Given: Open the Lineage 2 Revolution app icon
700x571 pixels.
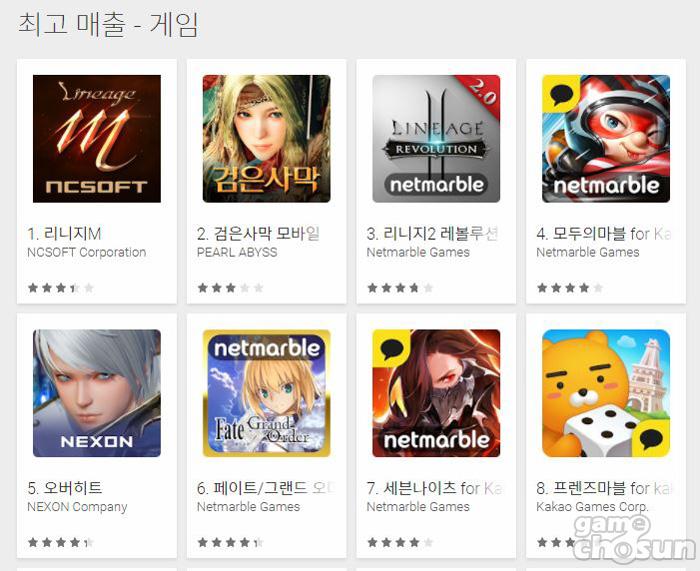Looking at the screenshot, I should 436,138.
